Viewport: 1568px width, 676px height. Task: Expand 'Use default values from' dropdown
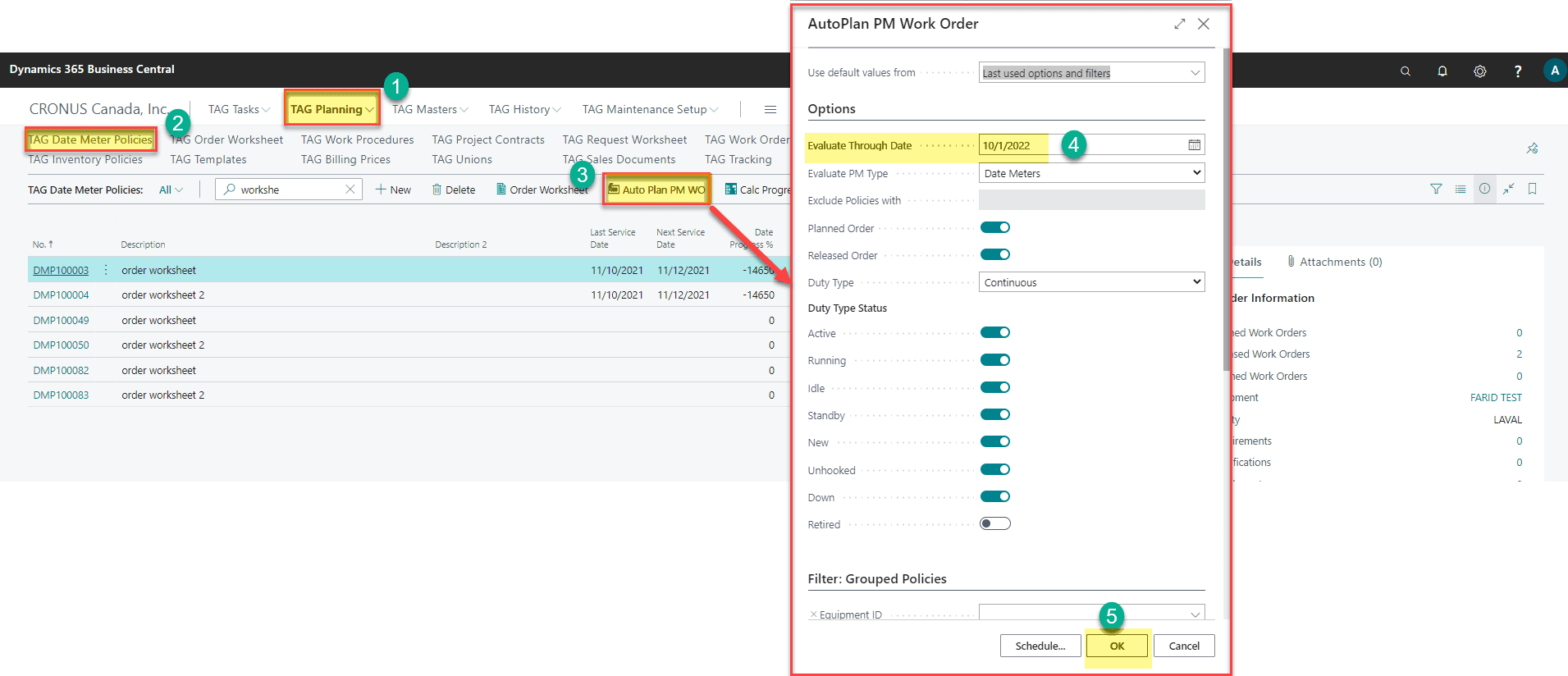click(x=1091, y=73)
